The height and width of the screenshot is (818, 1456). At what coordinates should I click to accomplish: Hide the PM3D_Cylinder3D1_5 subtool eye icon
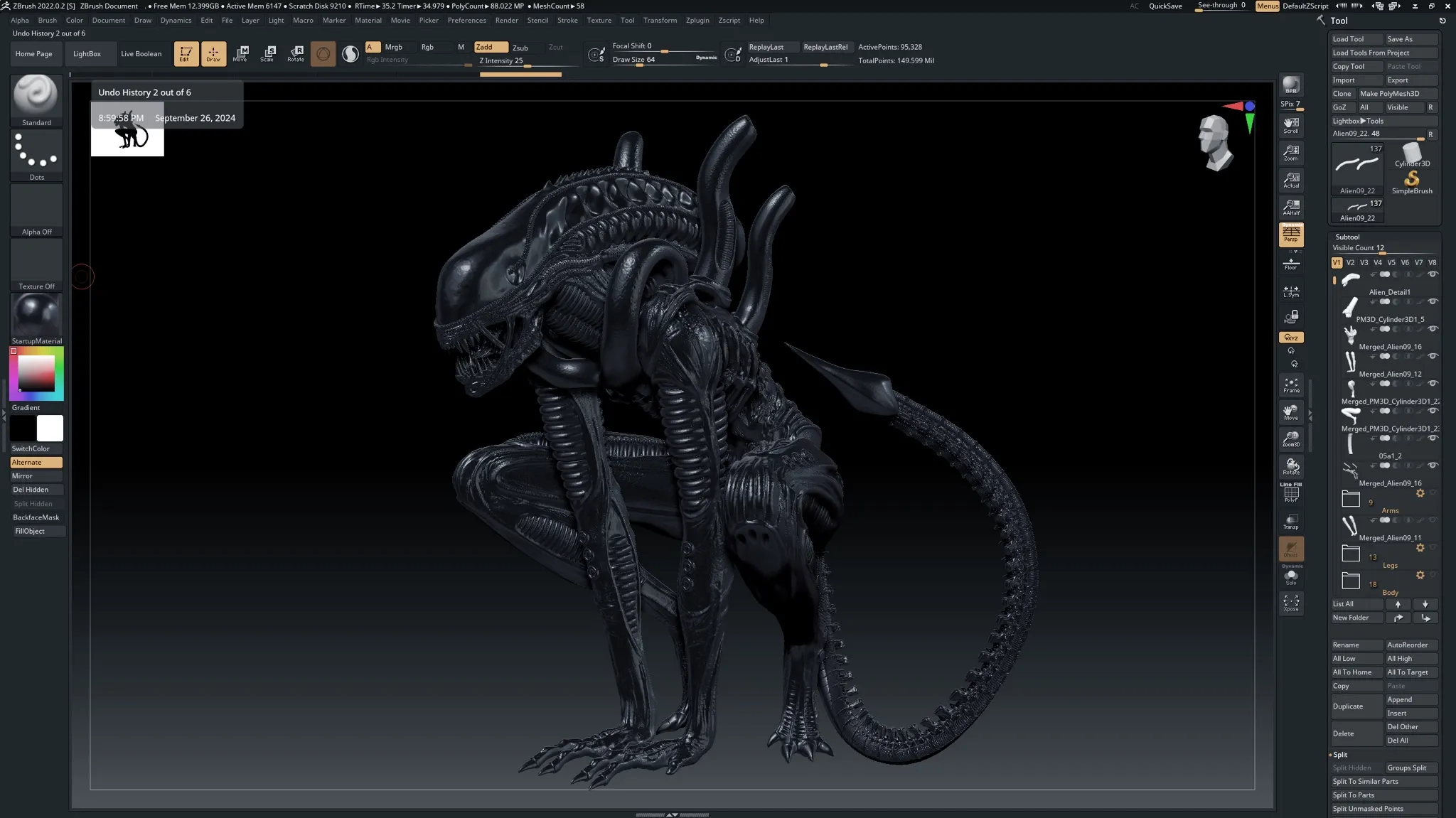[x=1433, y=301]
